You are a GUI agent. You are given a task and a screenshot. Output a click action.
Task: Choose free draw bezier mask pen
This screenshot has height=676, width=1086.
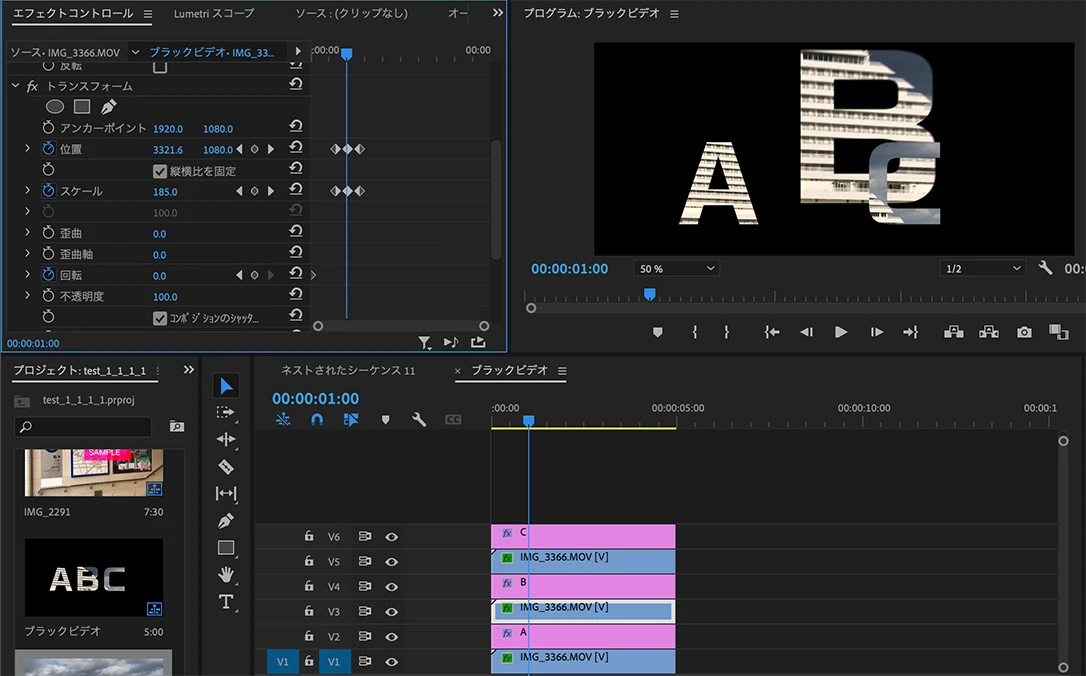coord(109,107)
